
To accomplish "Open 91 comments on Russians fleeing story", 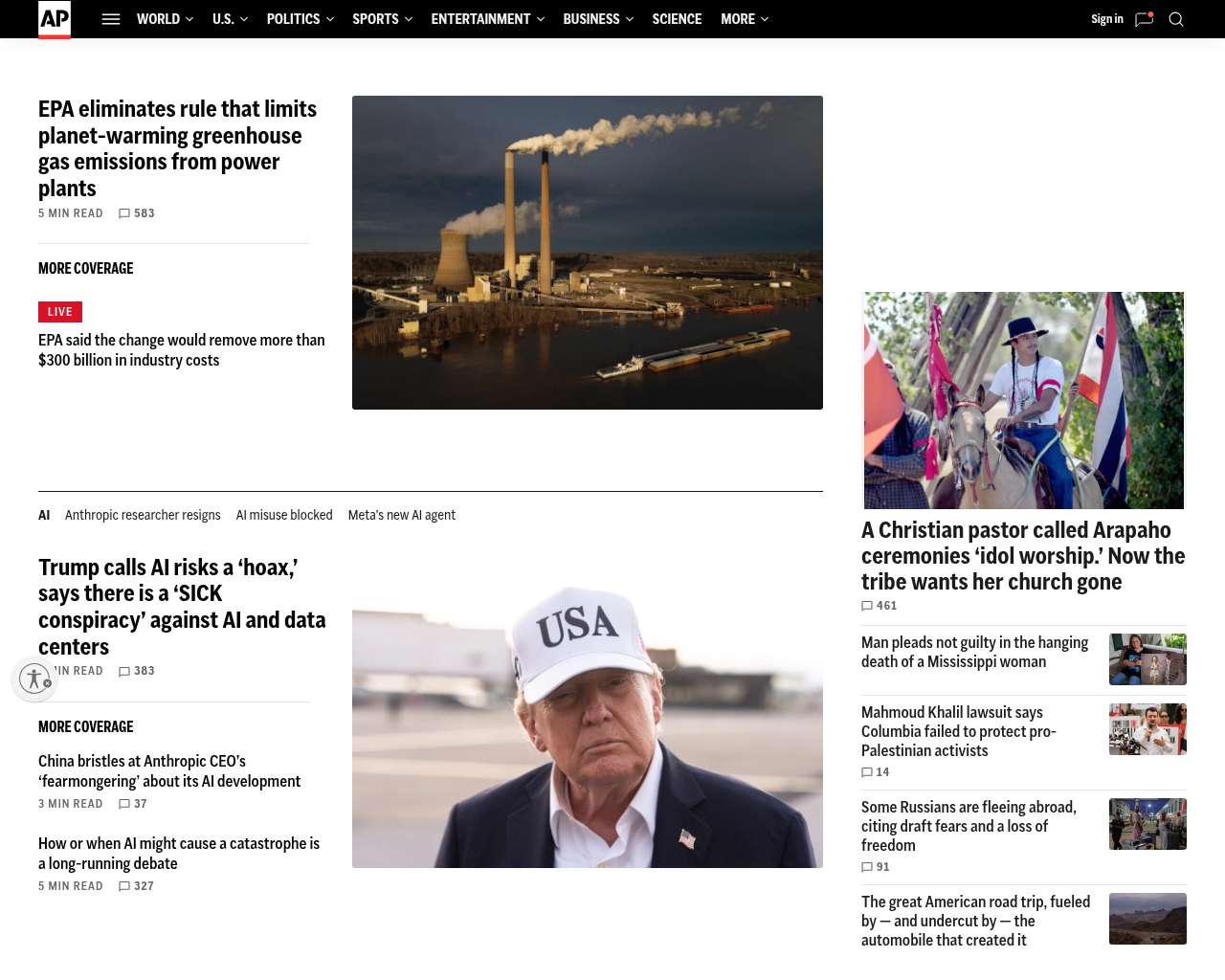I will 876,867.
